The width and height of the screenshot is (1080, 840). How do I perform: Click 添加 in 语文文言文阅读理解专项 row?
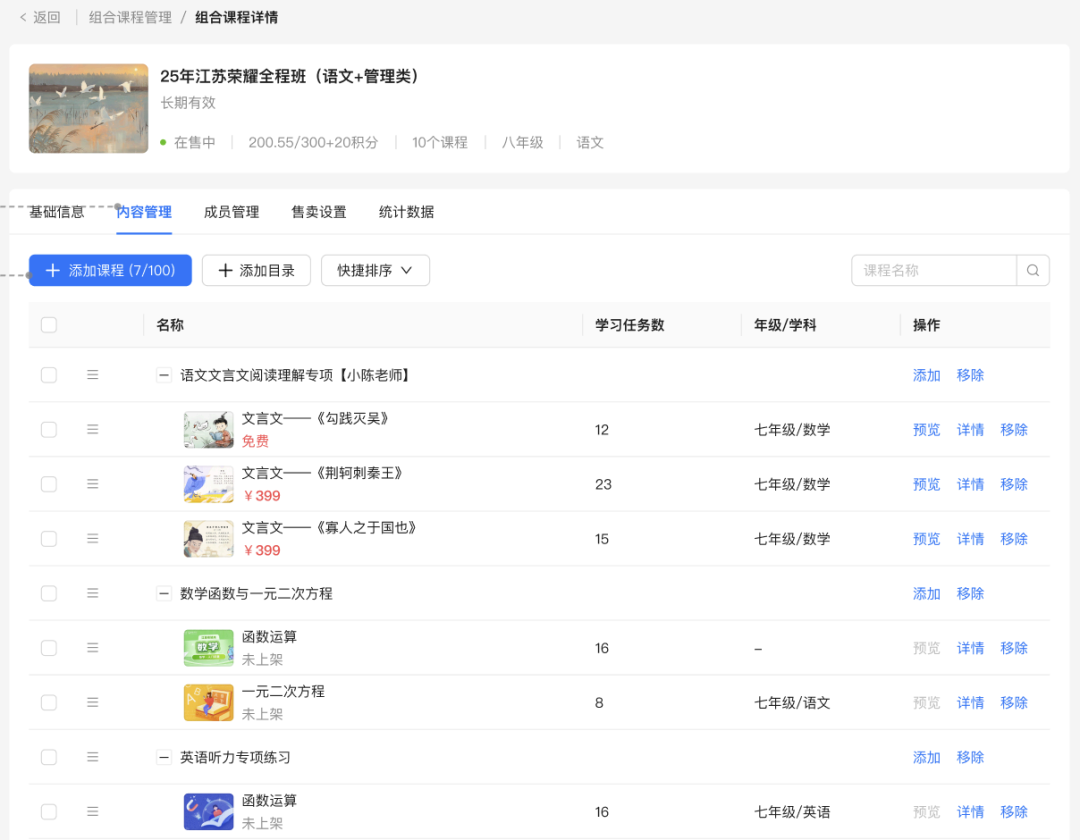click(x=926, y=375)
